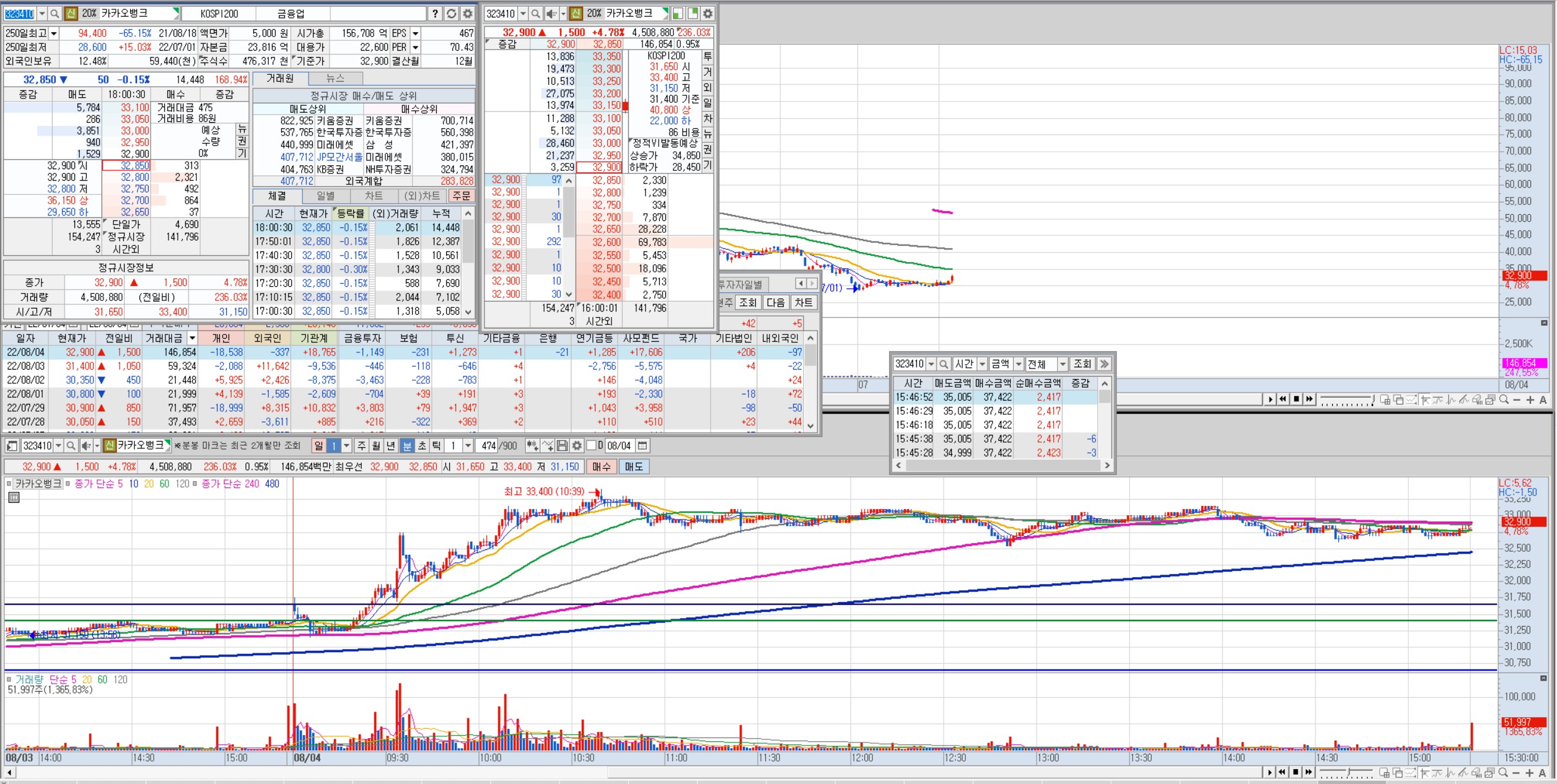Click 조회 button left of 다음
1557x784 pixels.
[x=748, y=302]
